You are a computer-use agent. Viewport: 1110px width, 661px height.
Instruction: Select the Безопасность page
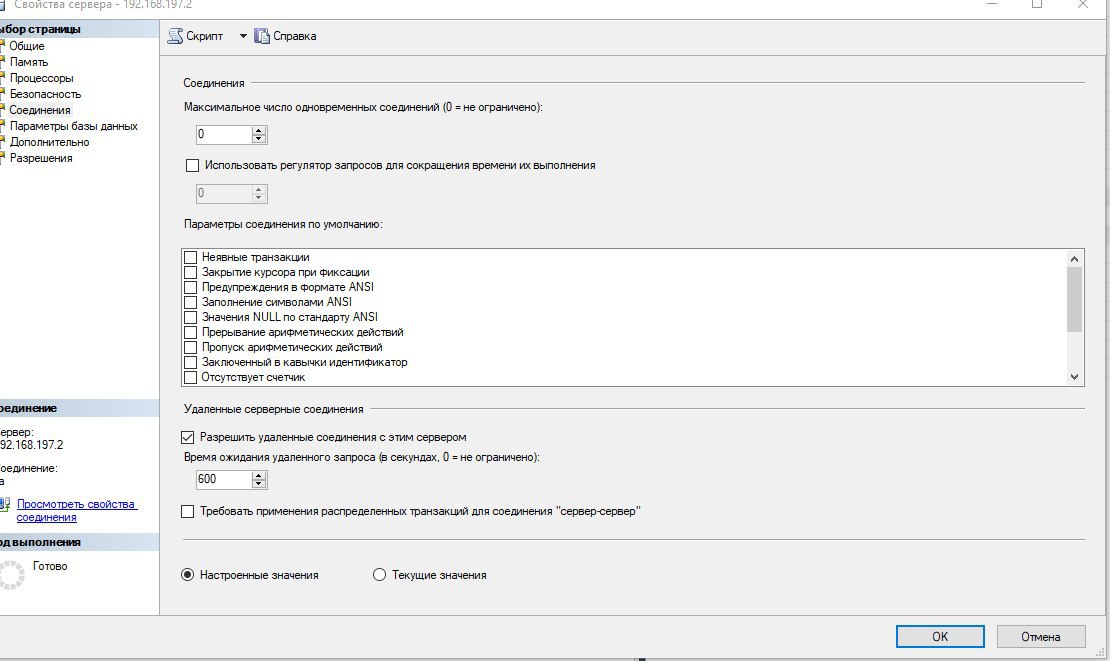pos(45,94)
